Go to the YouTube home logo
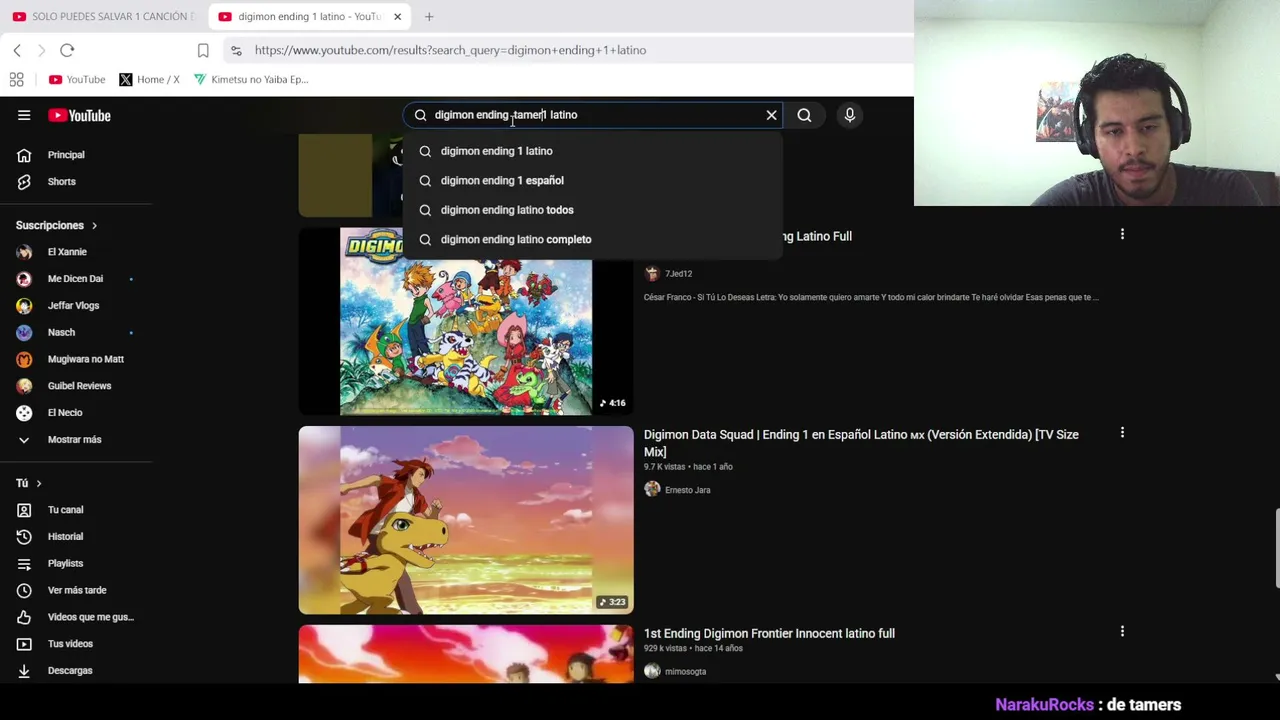 (79, 115)
